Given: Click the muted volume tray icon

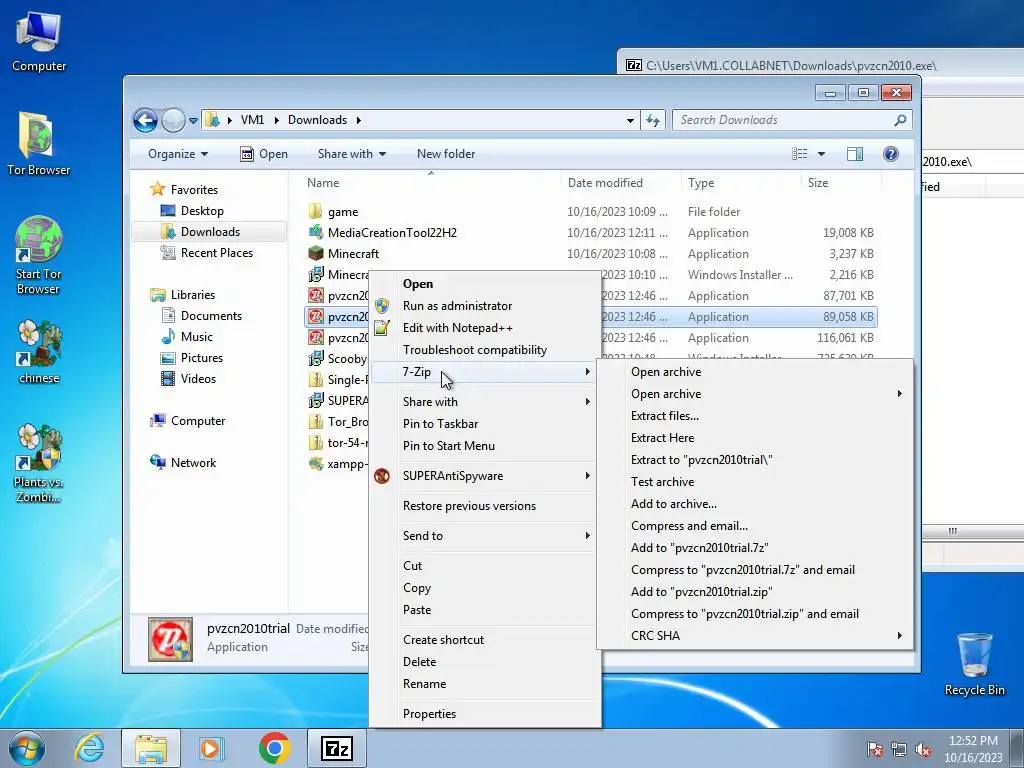Looking at the screenshot, I should [923, 749].
